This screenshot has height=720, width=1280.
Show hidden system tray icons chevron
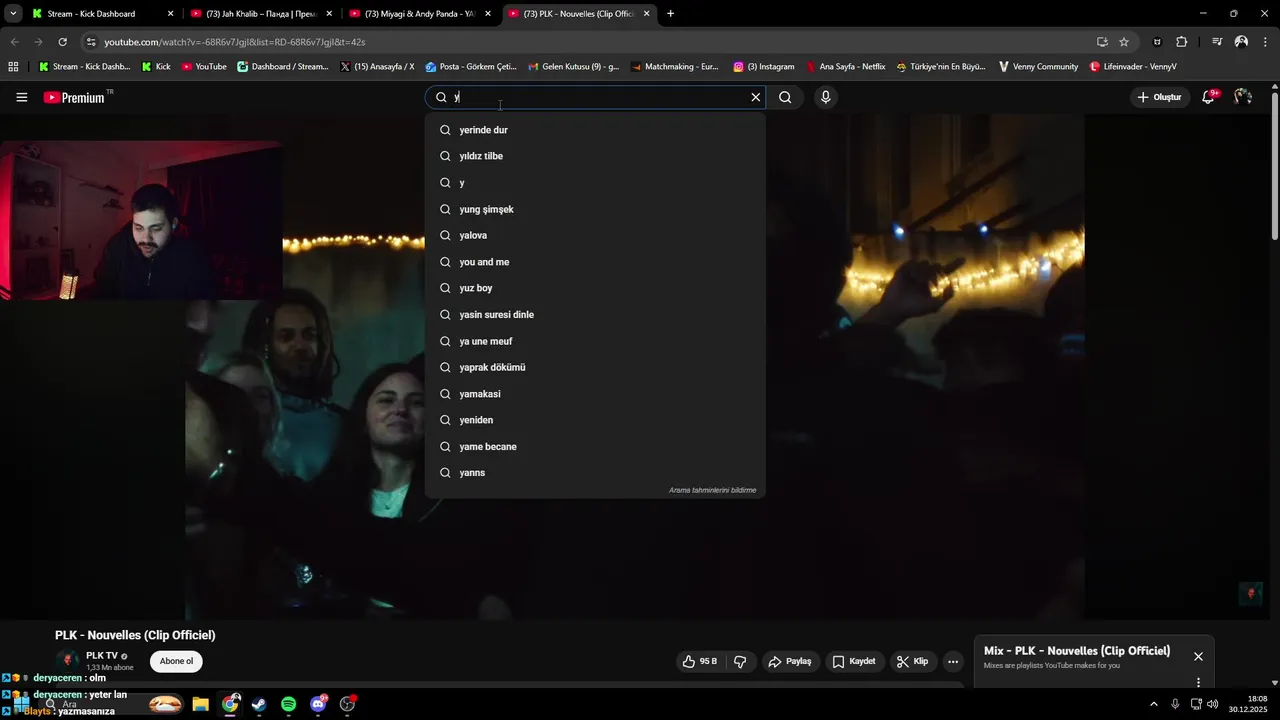[x=1154, y=704]
